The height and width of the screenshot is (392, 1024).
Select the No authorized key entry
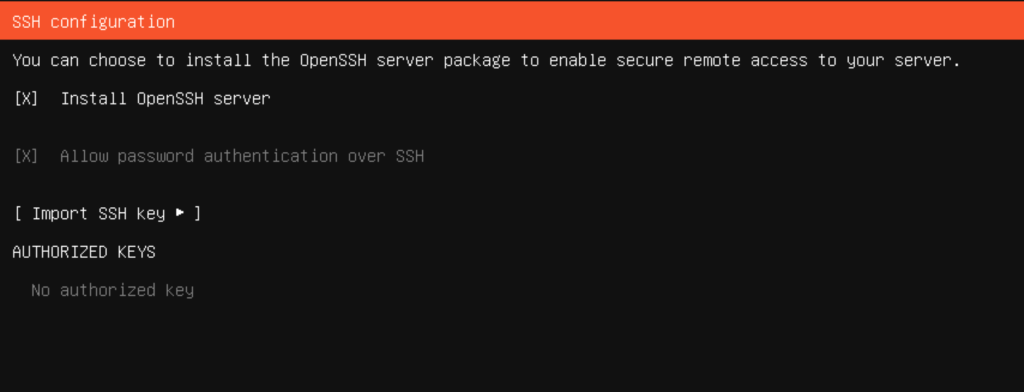(x=112, y=290)
